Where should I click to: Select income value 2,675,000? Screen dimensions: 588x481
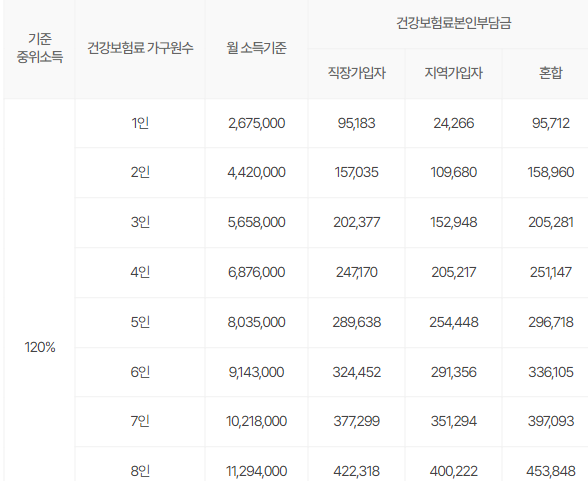(x=256, y=123)
